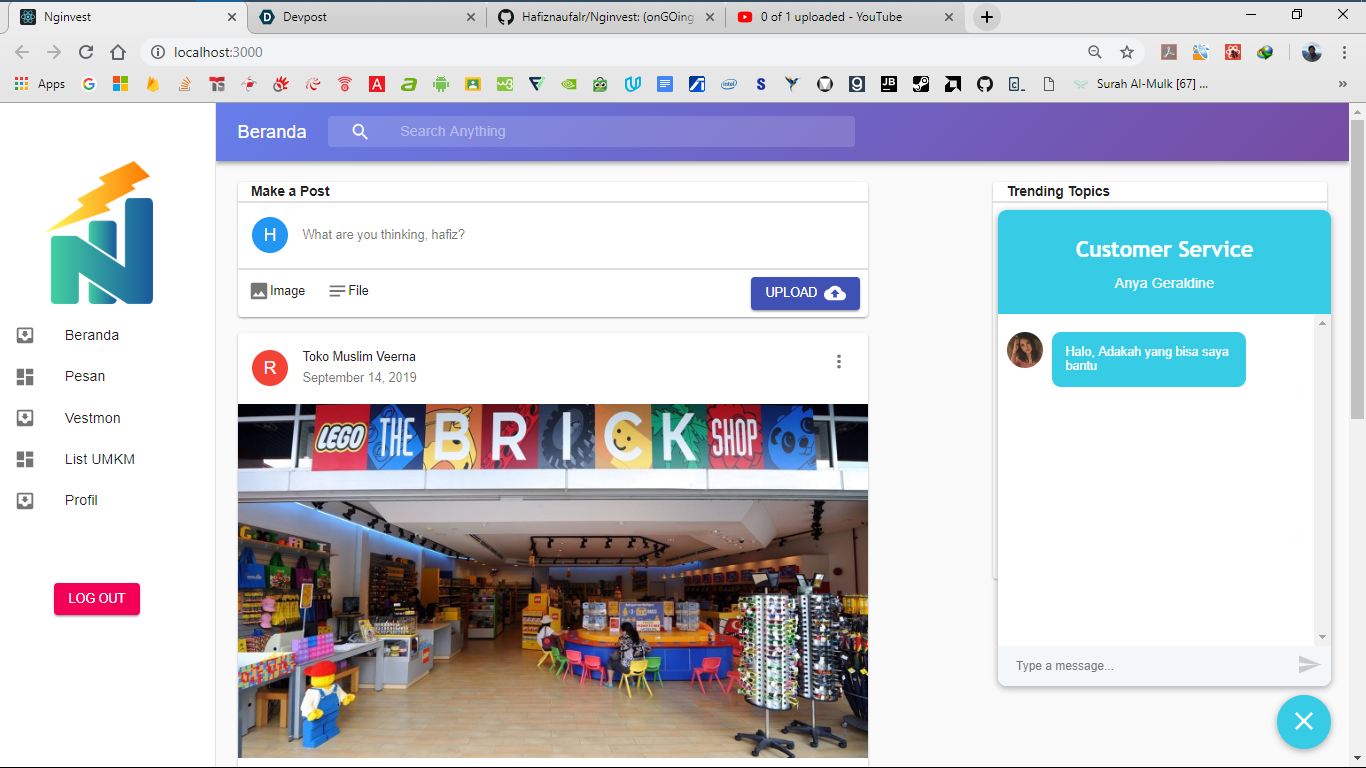Click the chat scrollbar down arrow
This screenshot has width=1366, height=768.
(1322, 637)
